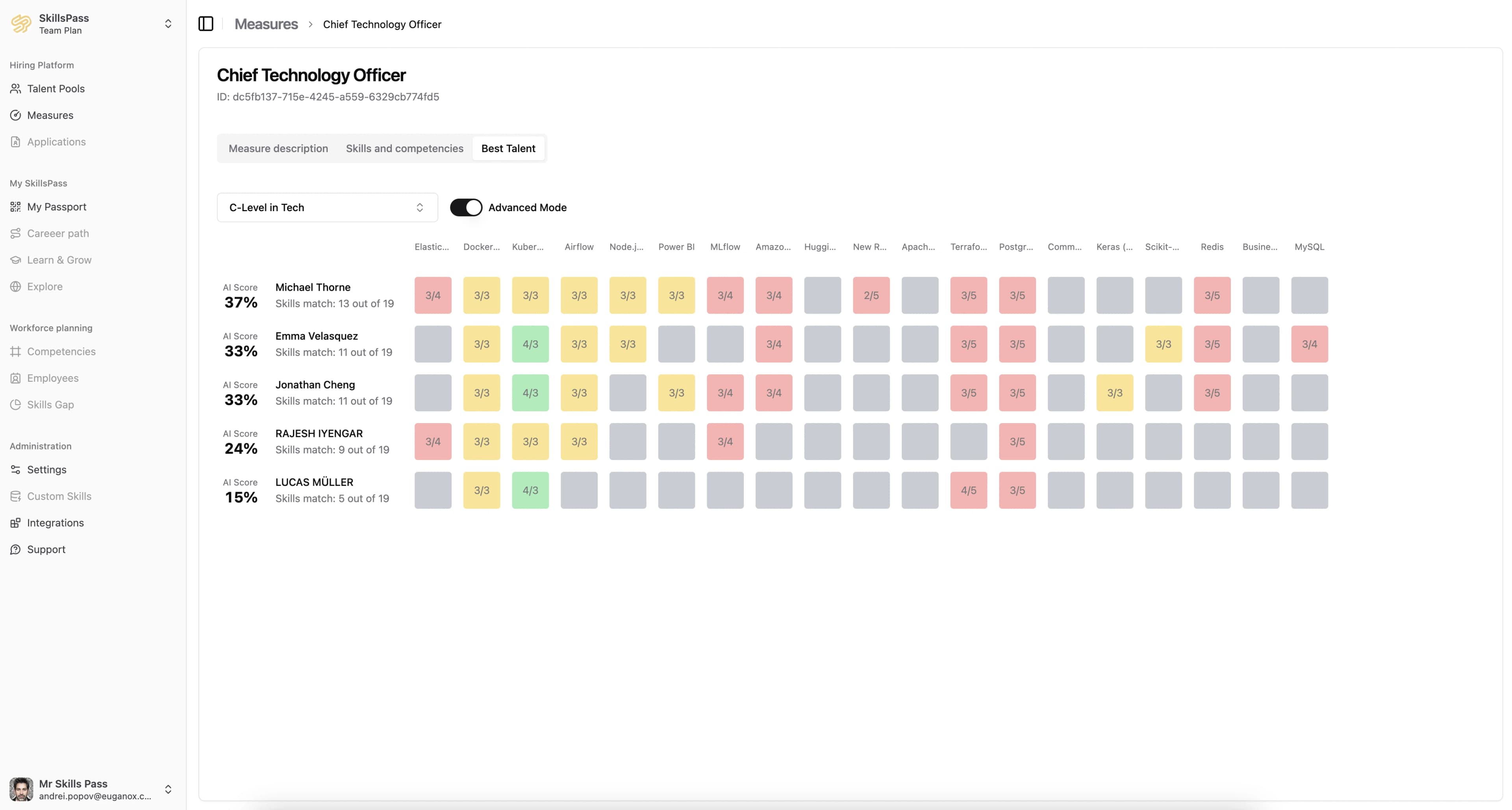
Task: Click the Skills Gap chart icon
Action: [x=16, y=405]
